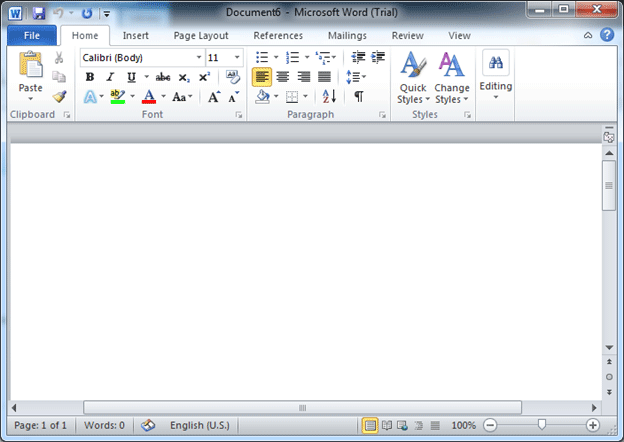Click the Sort A-Z icon

(330, 97)
